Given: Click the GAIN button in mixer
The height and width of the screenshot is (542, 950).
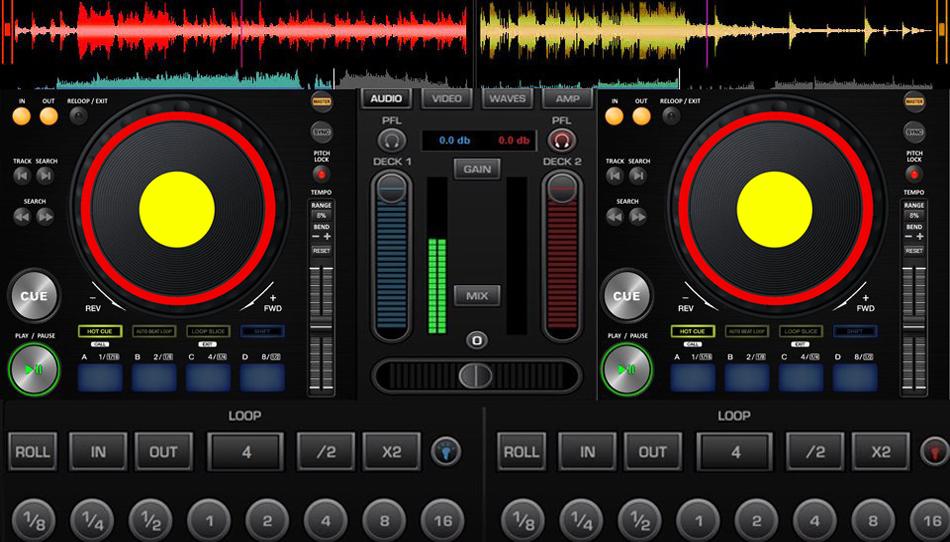Looking at the screenshot, I should point(477,169).
